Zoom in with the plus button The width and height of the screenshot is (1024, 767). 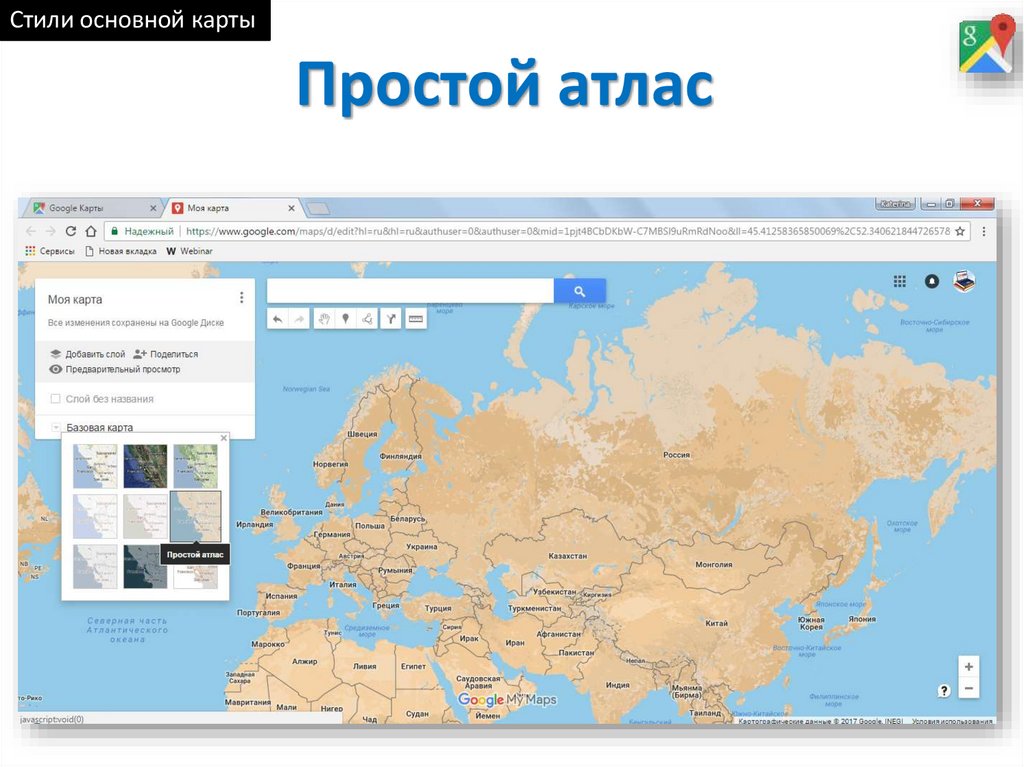pyautogui.click(x=968, y=666)
